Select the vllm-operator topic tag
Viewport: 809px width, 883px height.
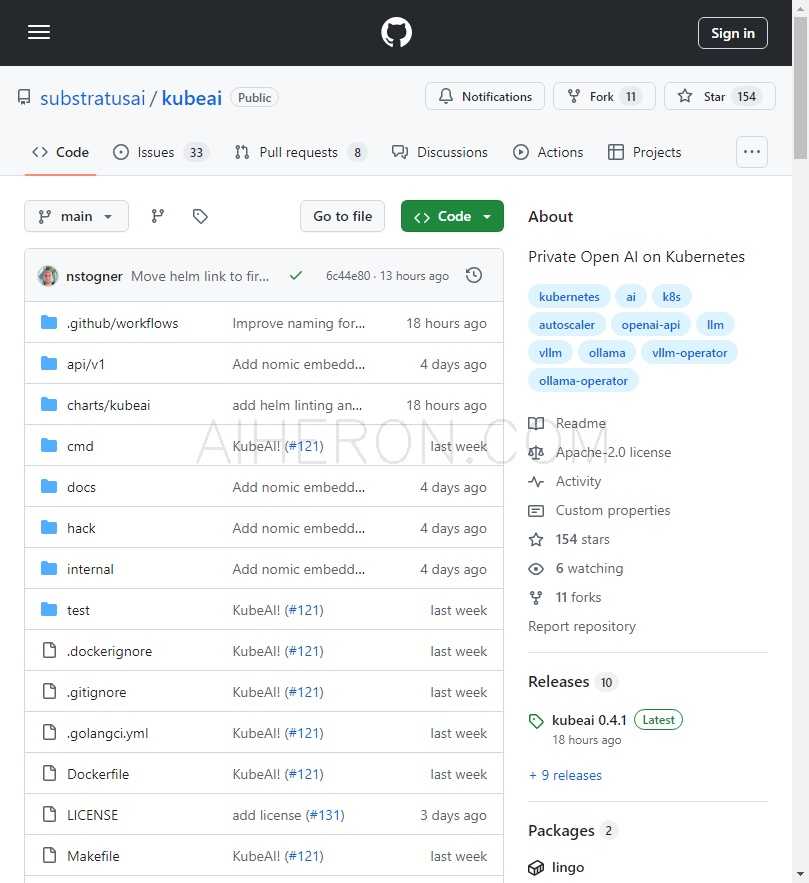click(689, 352)
